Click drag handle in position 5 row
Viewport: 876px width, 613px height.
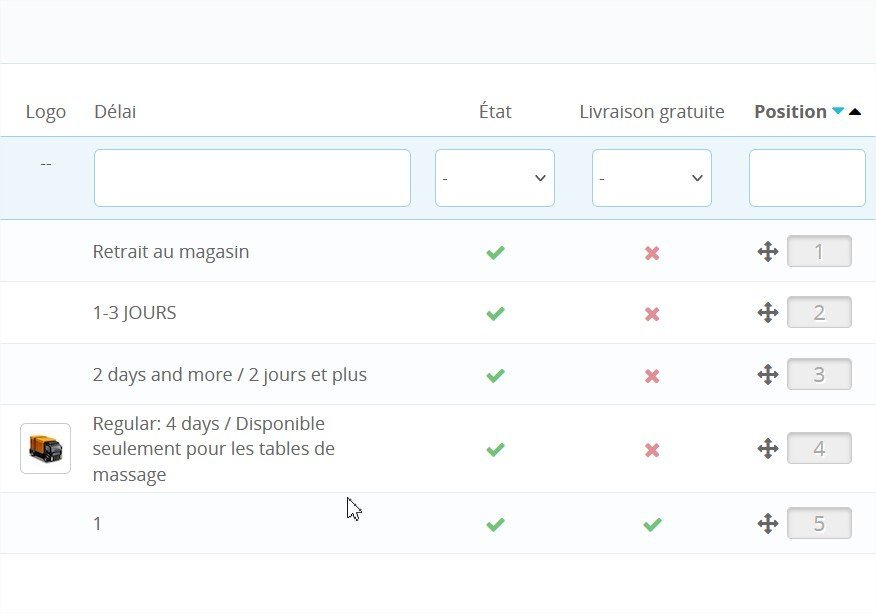(767, 523)
